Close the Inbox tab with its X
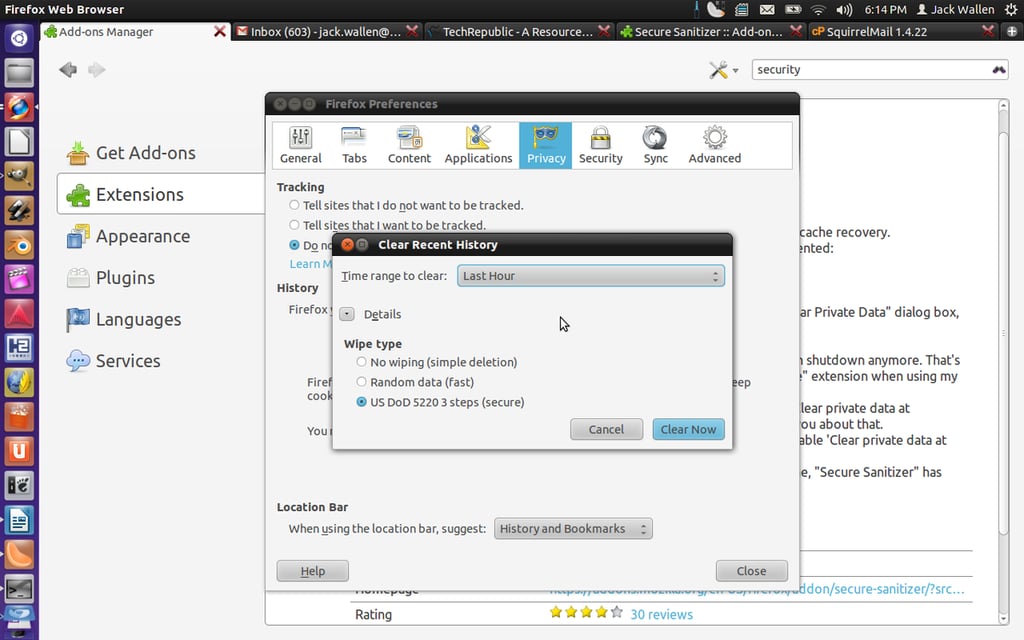Screen dimensions: 1024x640 pyautogui.click(x=412, y=31)
